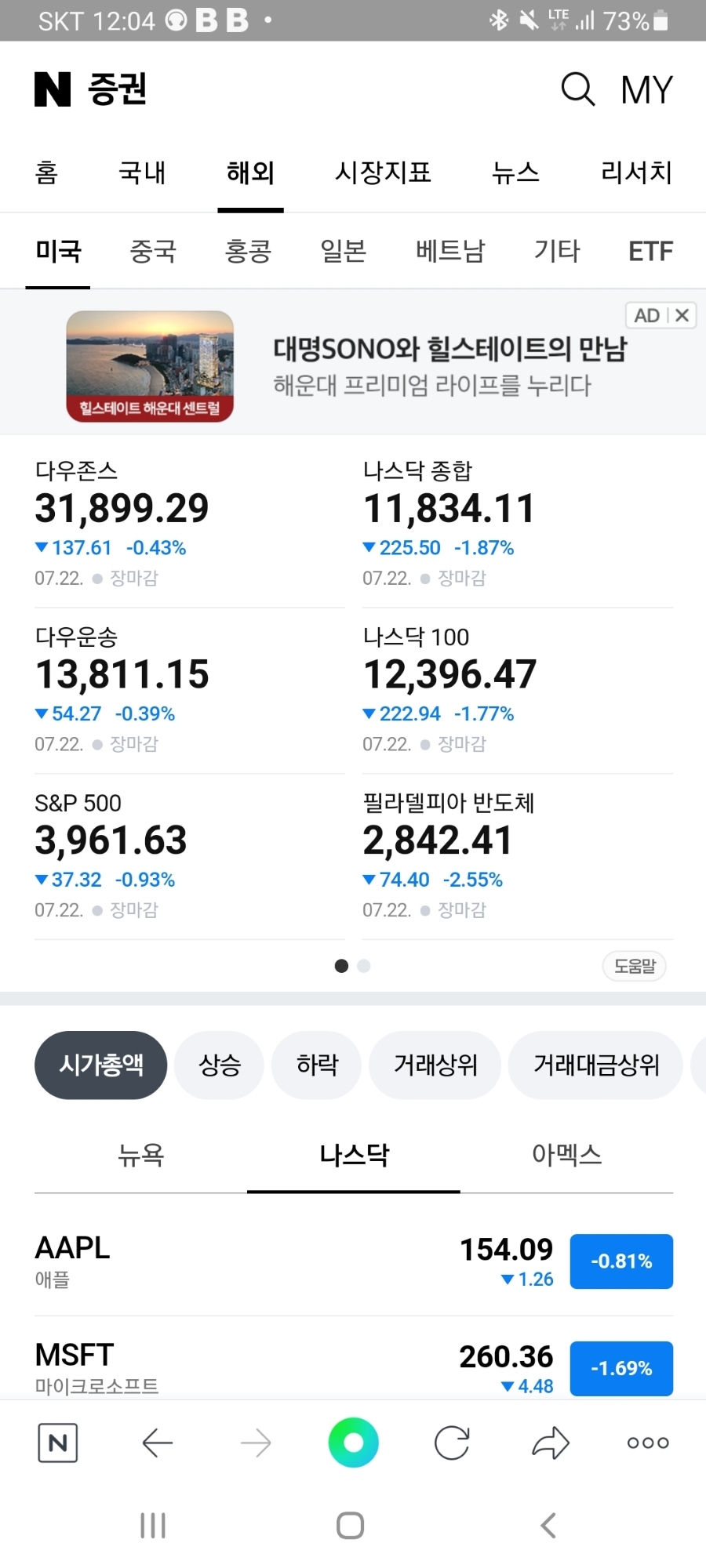
Task: Open the 시장지표 tab
Action: [x=383, y=172]
